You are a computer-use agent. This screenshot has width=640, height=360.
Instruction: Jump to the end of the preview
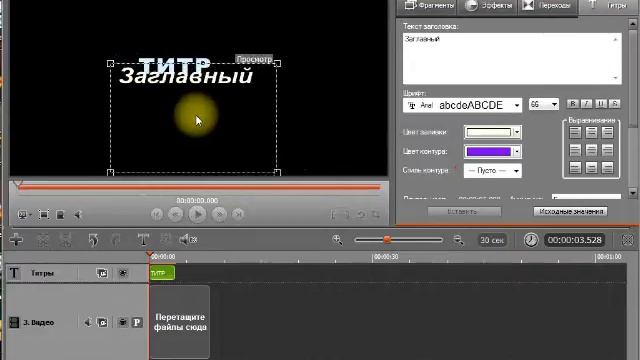pos(238,214)
